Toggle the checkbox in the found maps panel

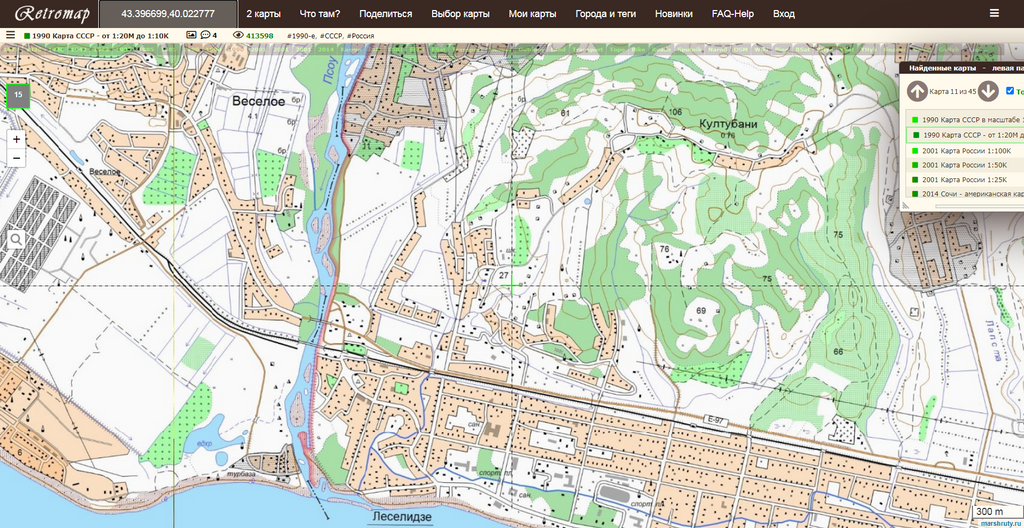coord(1010,90)
